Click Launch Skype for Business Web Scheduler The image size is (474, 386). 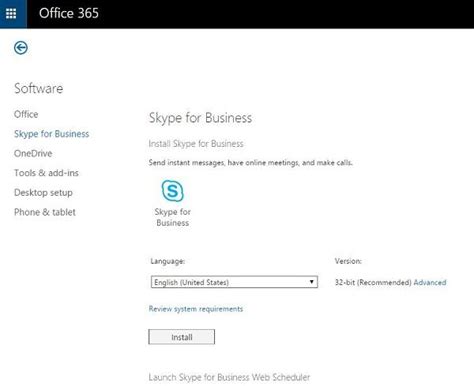pos(229,377)
